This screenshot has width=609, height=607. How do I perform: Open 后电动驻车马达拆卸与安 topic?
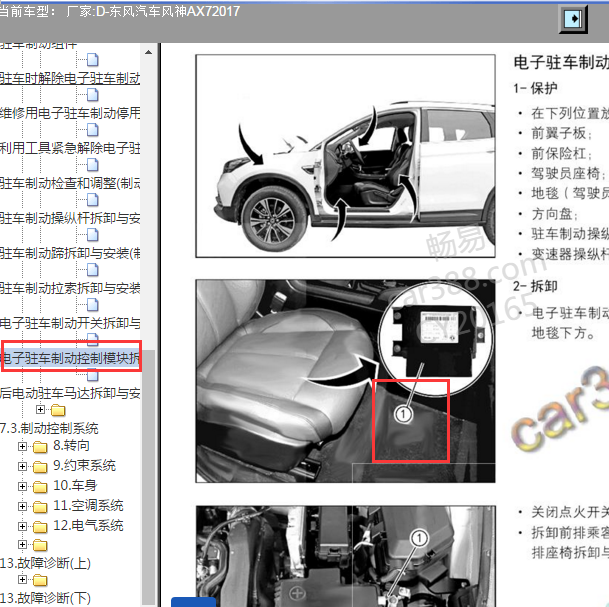pos(70,393)
